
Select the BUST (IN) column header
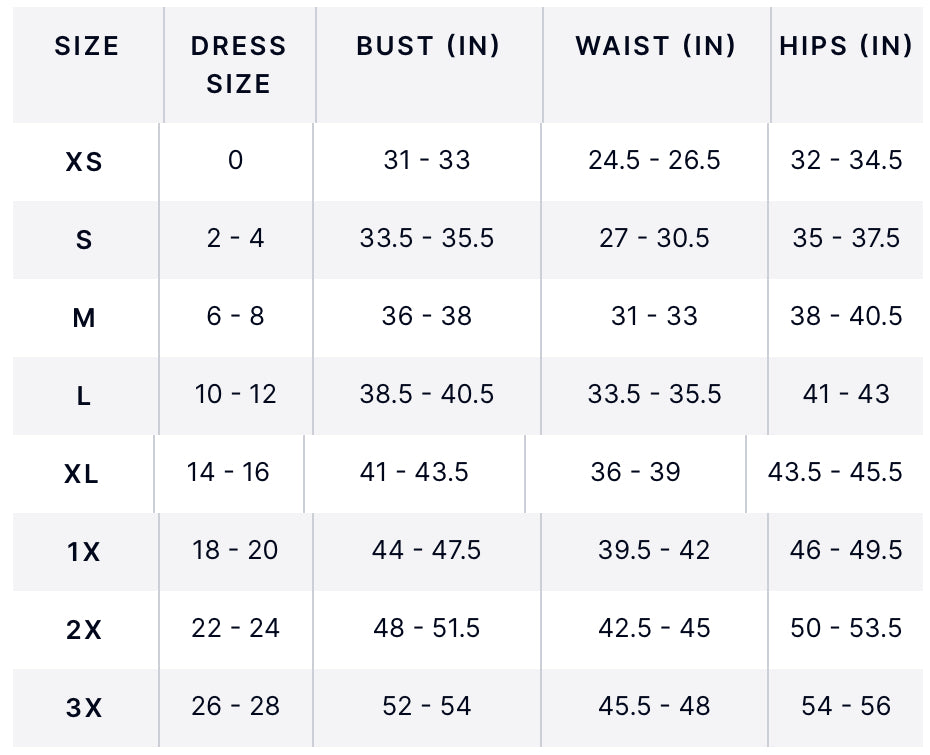(x=428, y=46)
